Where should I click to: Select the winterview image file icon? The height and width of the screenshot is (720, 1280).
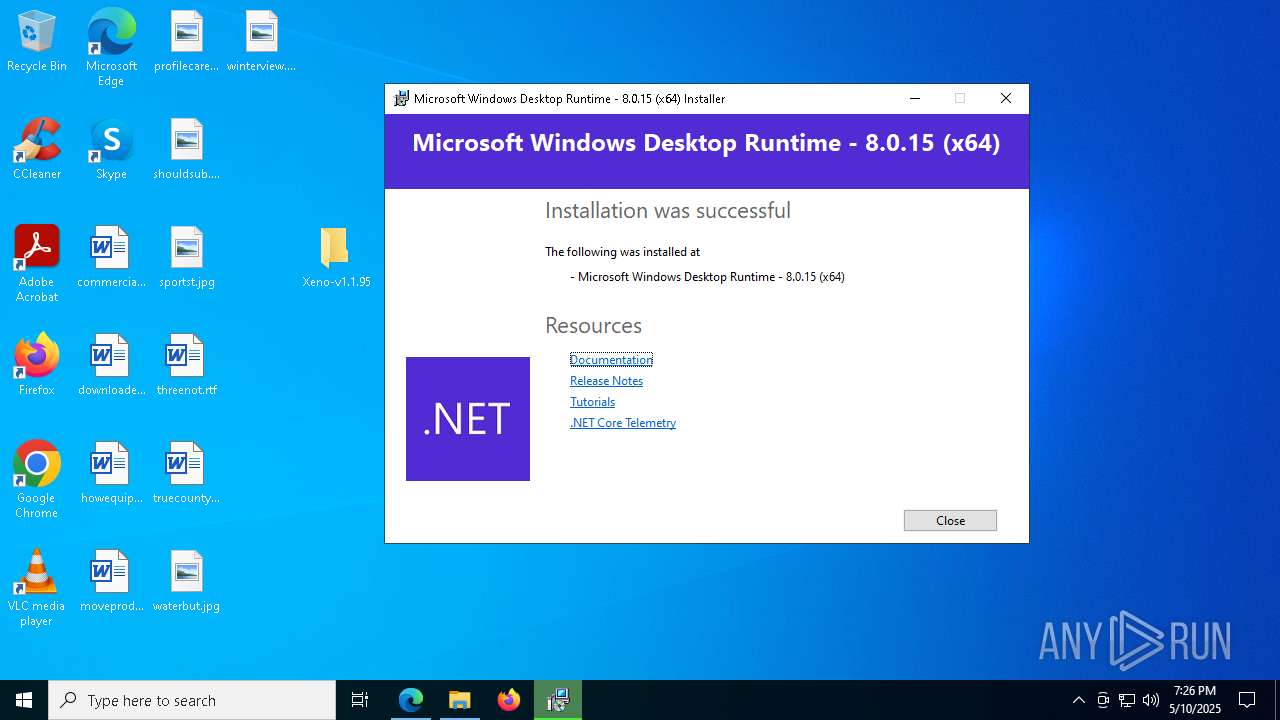click(x=261, y=42)
